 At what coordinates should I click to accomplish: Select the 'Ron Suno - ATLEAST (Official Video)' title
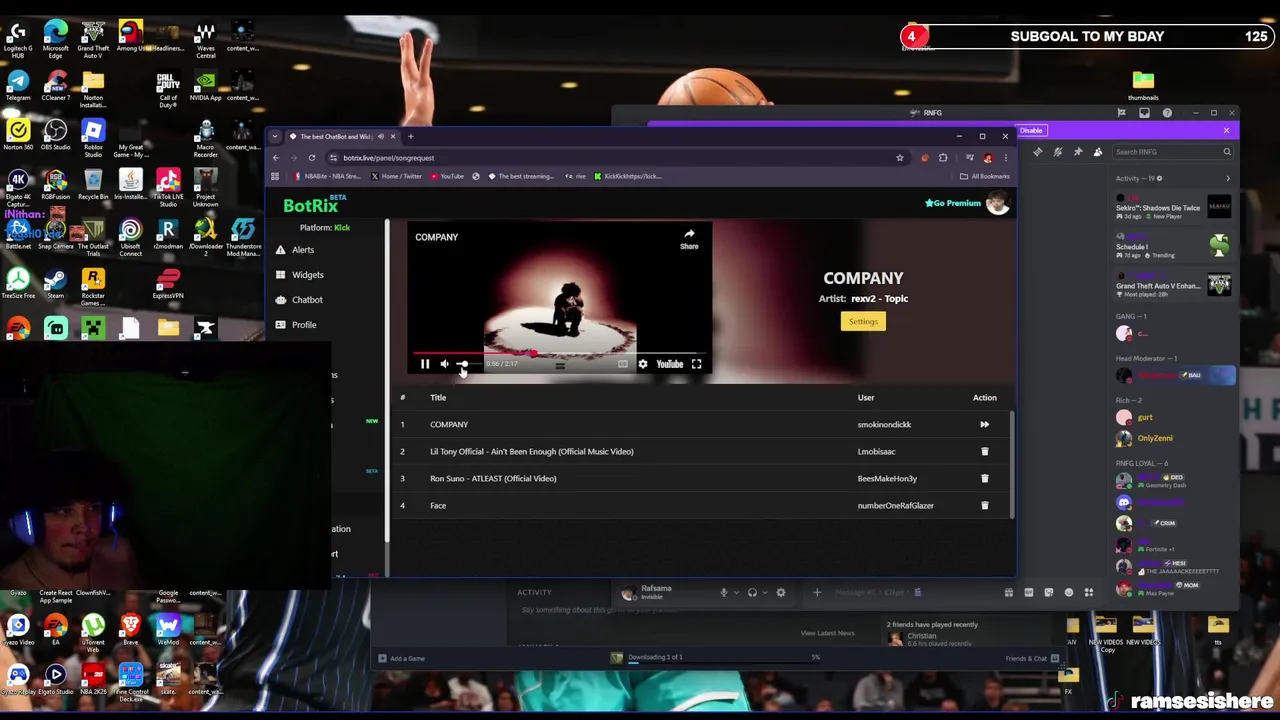(493, 478)
